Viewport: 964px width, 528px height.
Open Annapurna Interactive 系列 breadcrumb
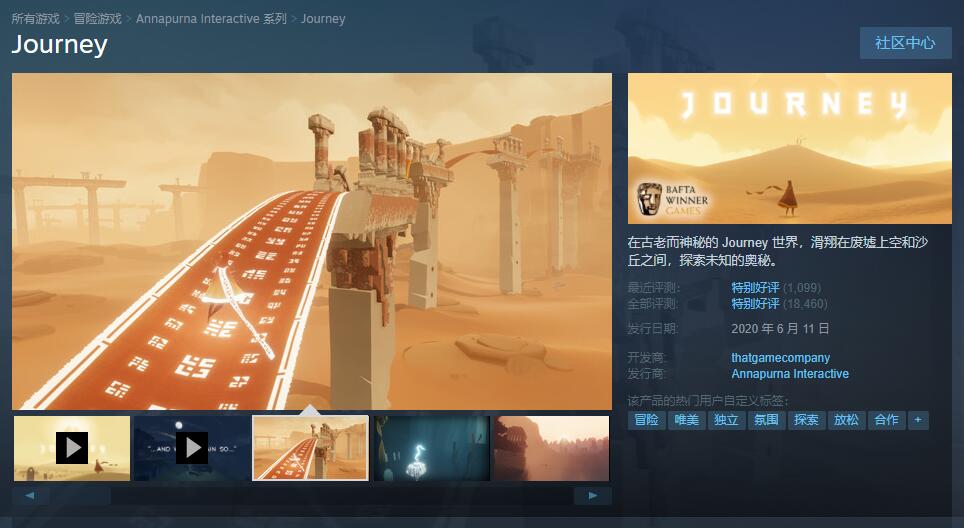211,19
